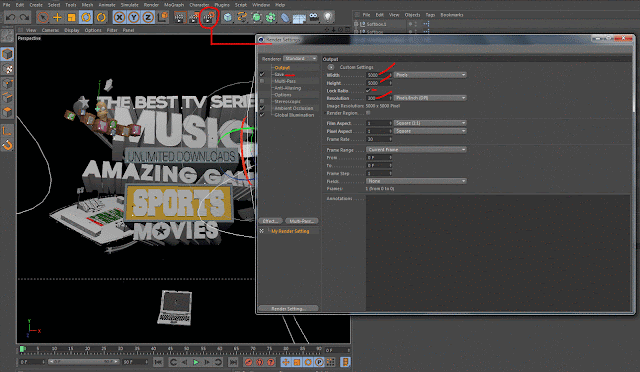The width and height of the screenshot is (640, 372).
Task: Enable Snap magnet icon in left palette
Action: click(x=7, y=145)
